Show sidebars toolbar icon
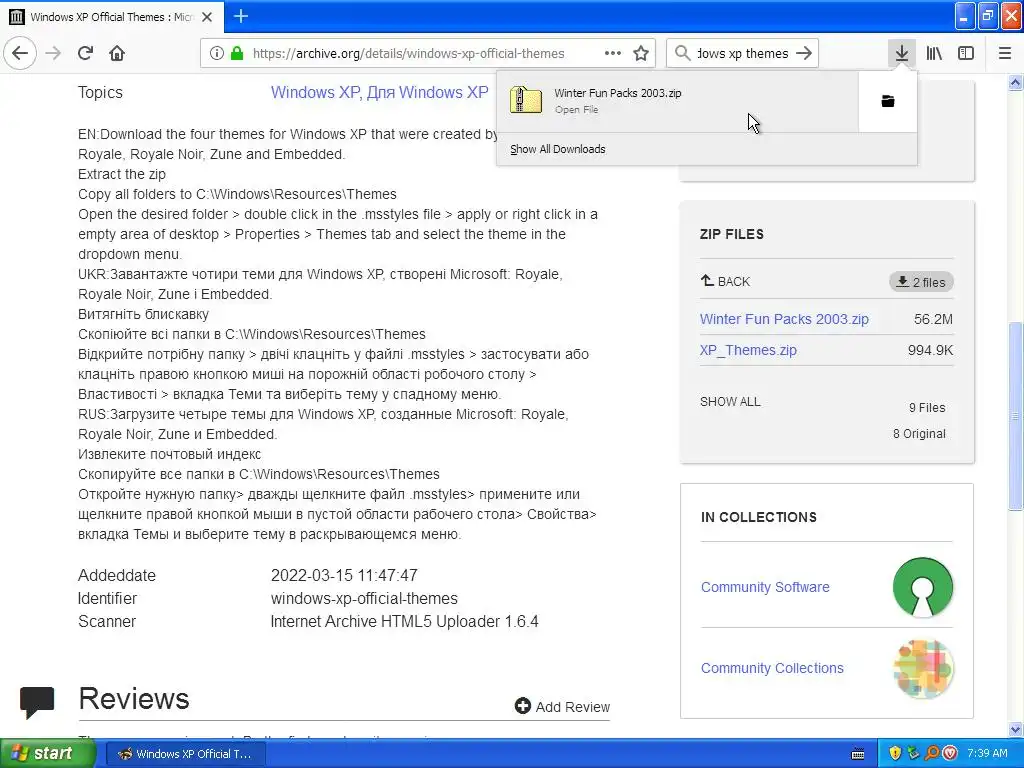This screenshot has height=768, width=1024. 966,53
